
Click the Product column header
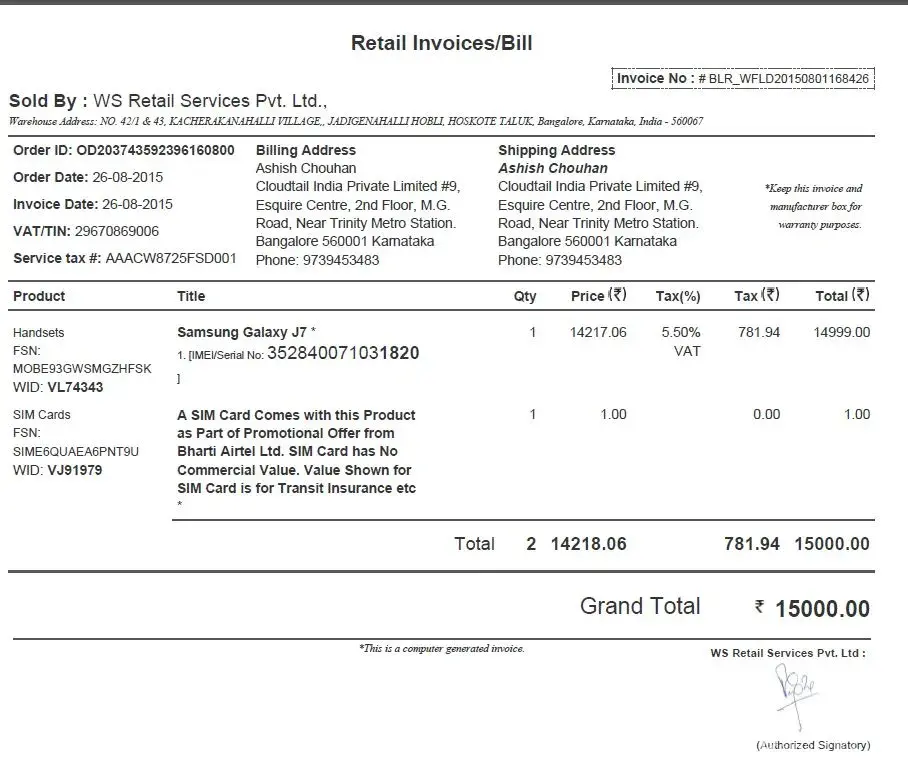[x=39, y=296]
